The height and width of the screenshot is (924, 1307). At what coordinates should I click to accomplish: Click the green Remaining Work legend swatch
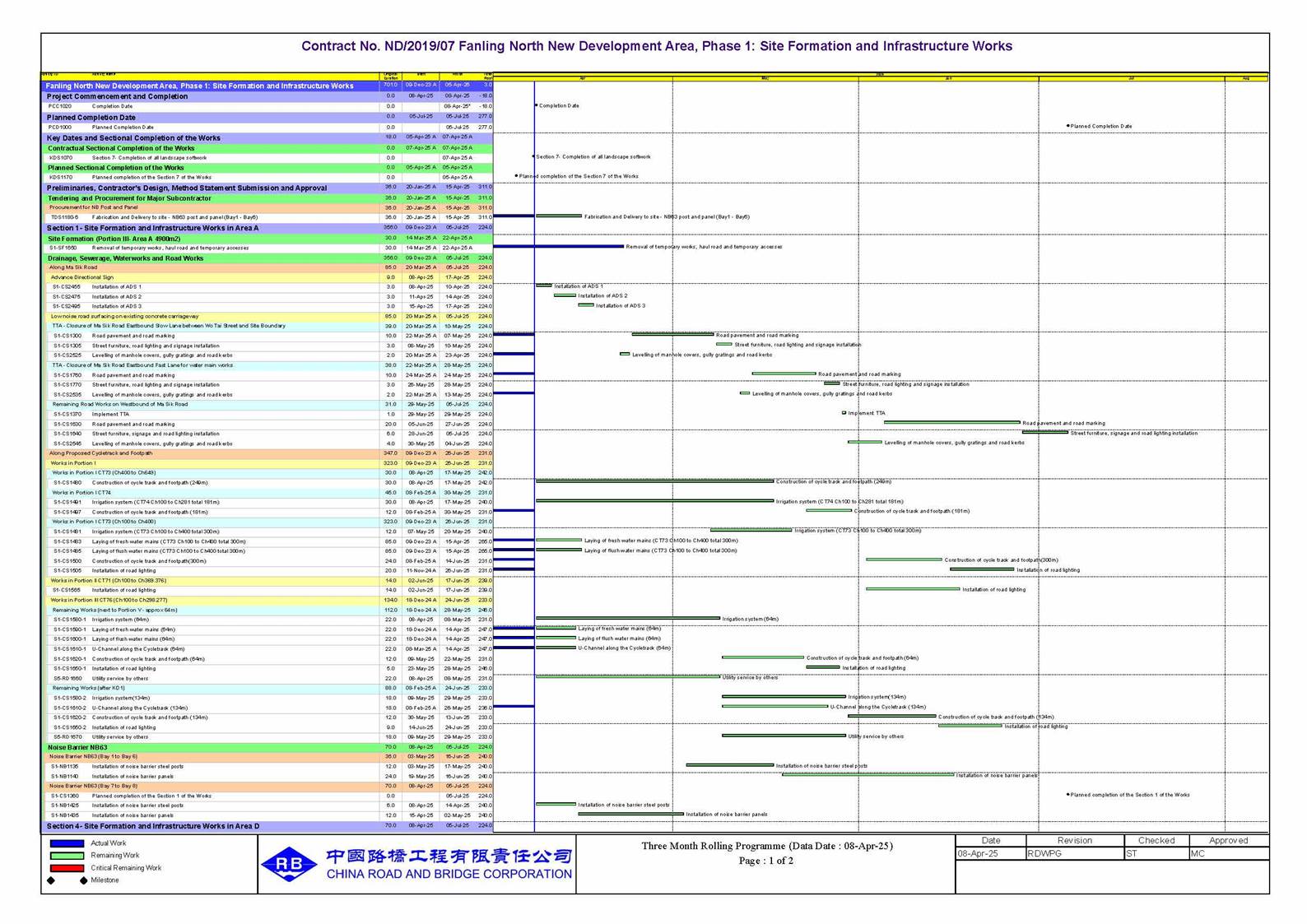pos(67,856)
